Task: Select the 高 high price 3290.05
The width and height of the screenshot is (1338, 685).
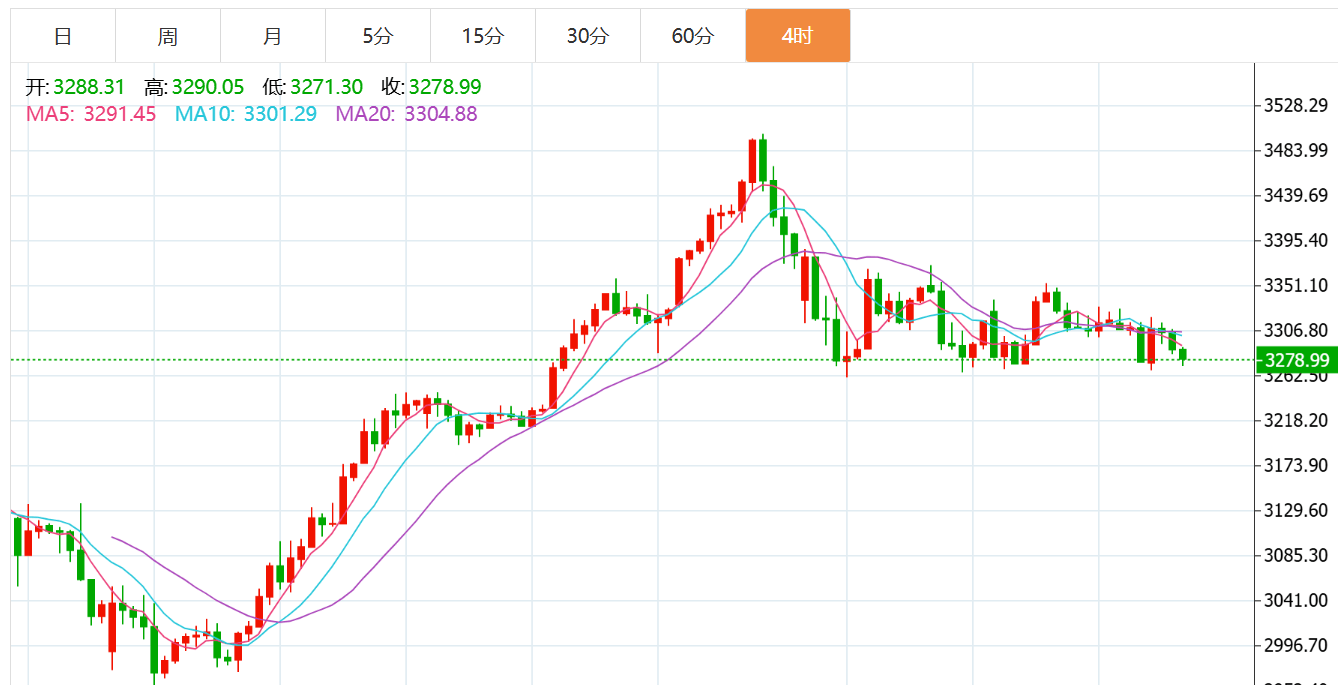Action: [208, 88]
